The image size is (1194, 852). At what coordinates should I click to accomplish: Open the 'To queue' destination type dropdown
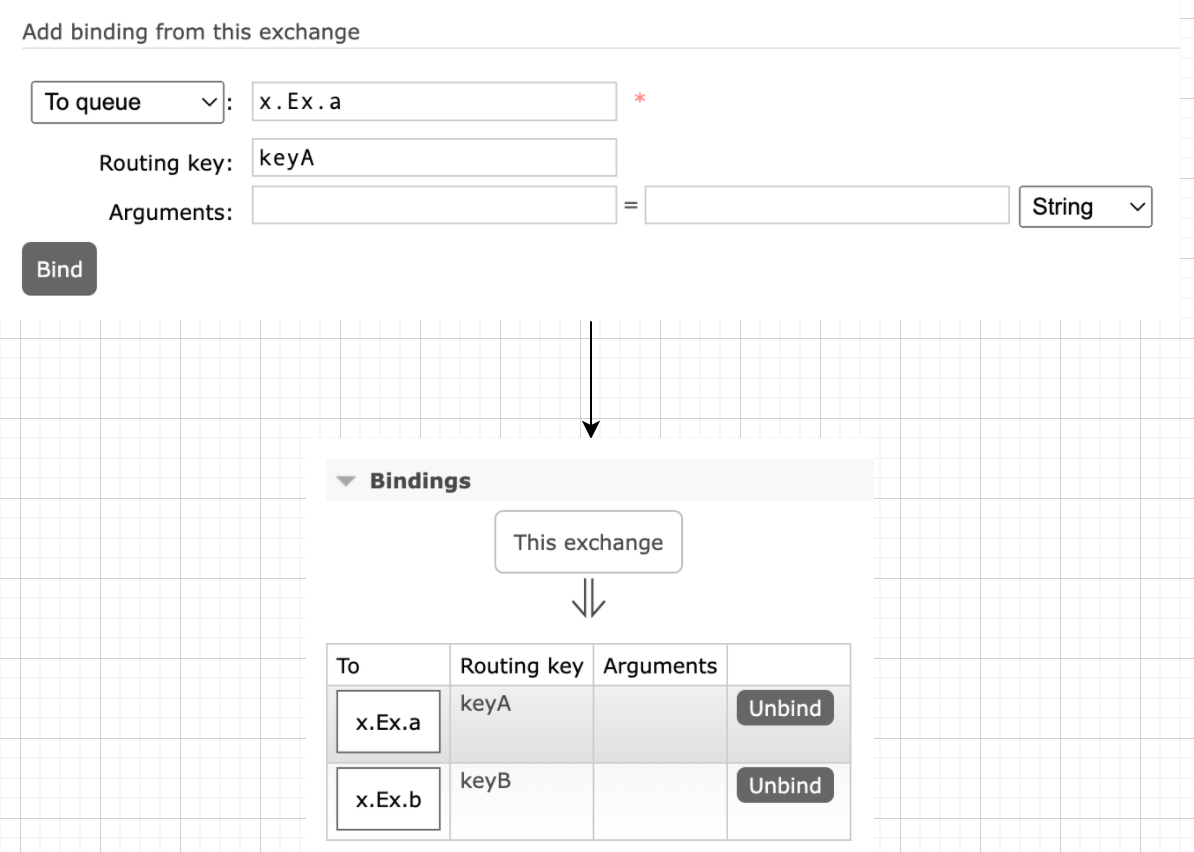127,102
